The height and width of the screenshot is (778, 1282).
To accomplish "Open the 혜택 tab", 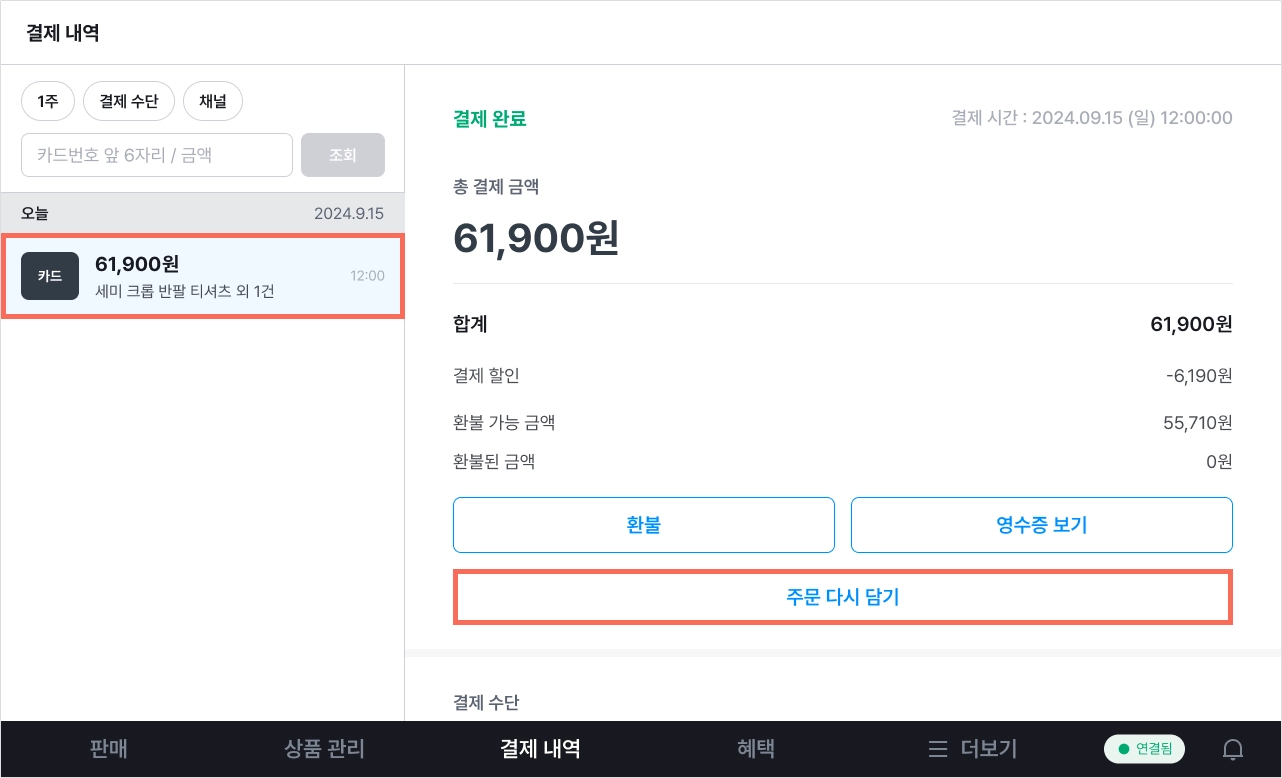I will (756, 748).
